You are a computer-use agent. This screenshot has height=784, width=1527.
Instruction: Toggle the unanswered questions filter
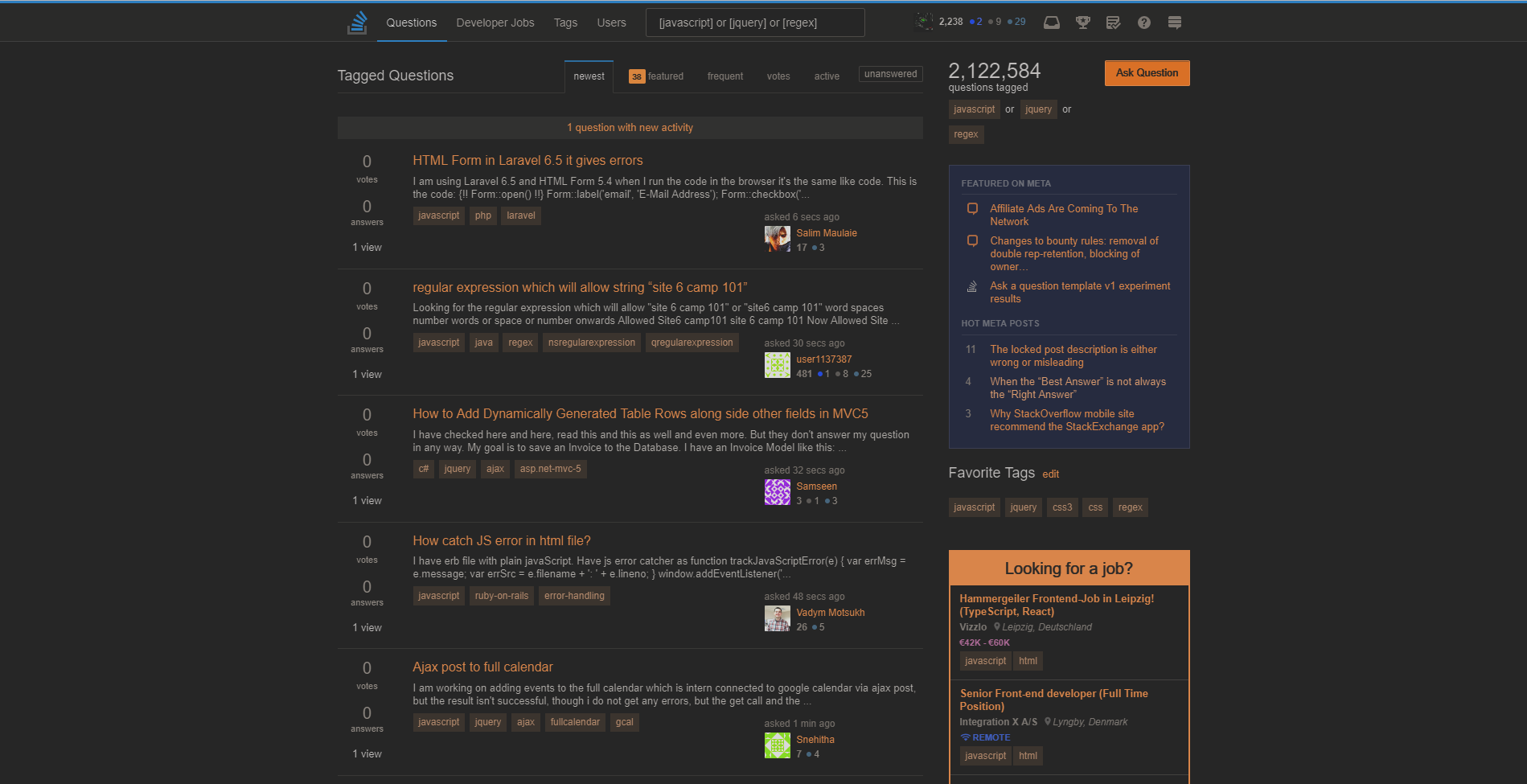point(890,73)
